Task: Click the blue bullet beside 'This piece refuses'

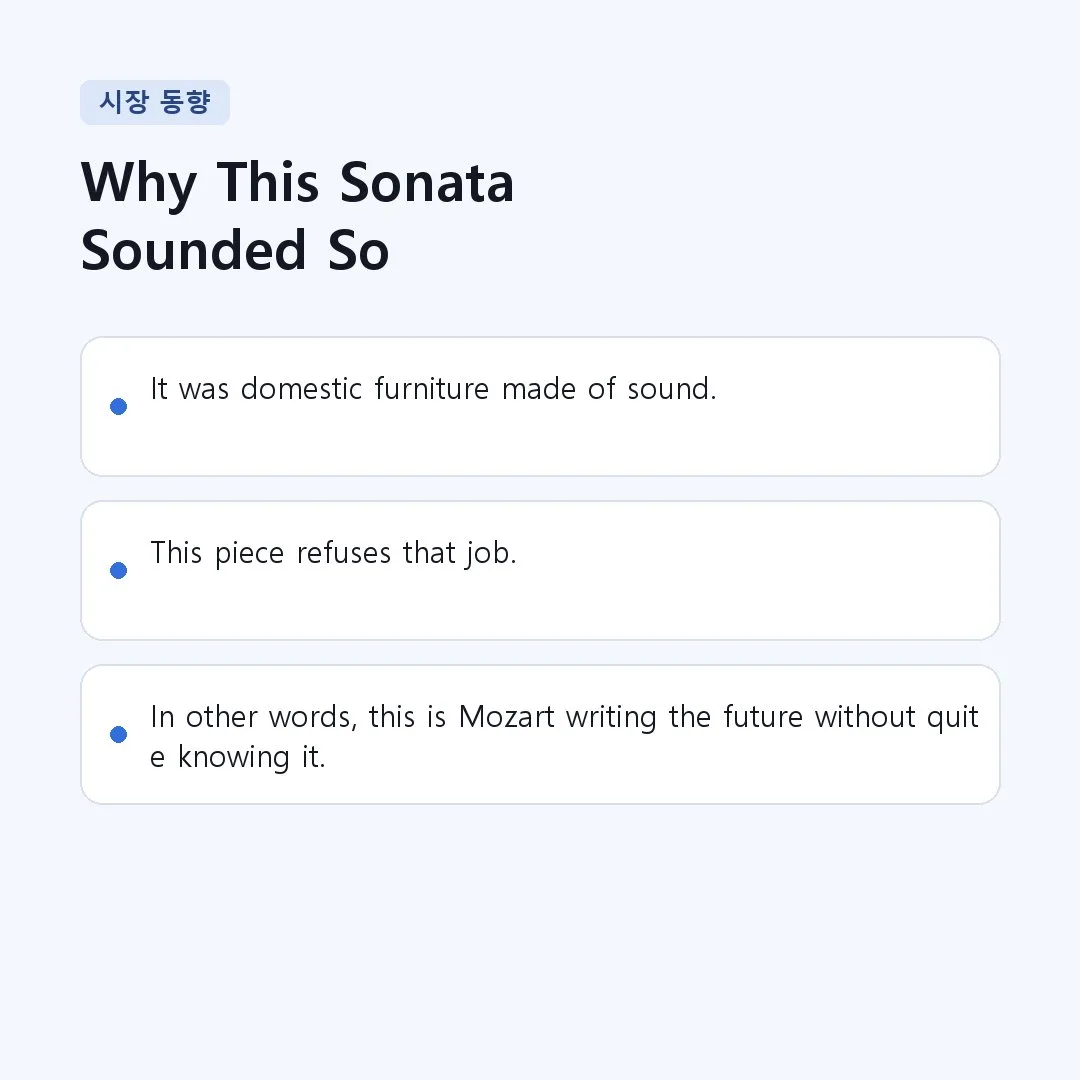Action: (x=118, y=570)
